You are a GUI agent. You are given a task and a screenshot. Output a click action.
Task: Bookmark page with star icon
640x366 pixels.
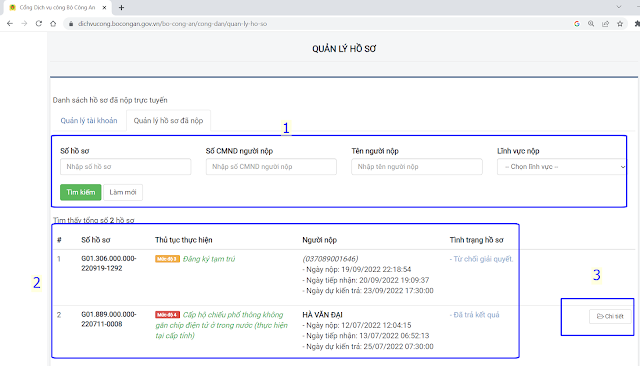point(620,24)
